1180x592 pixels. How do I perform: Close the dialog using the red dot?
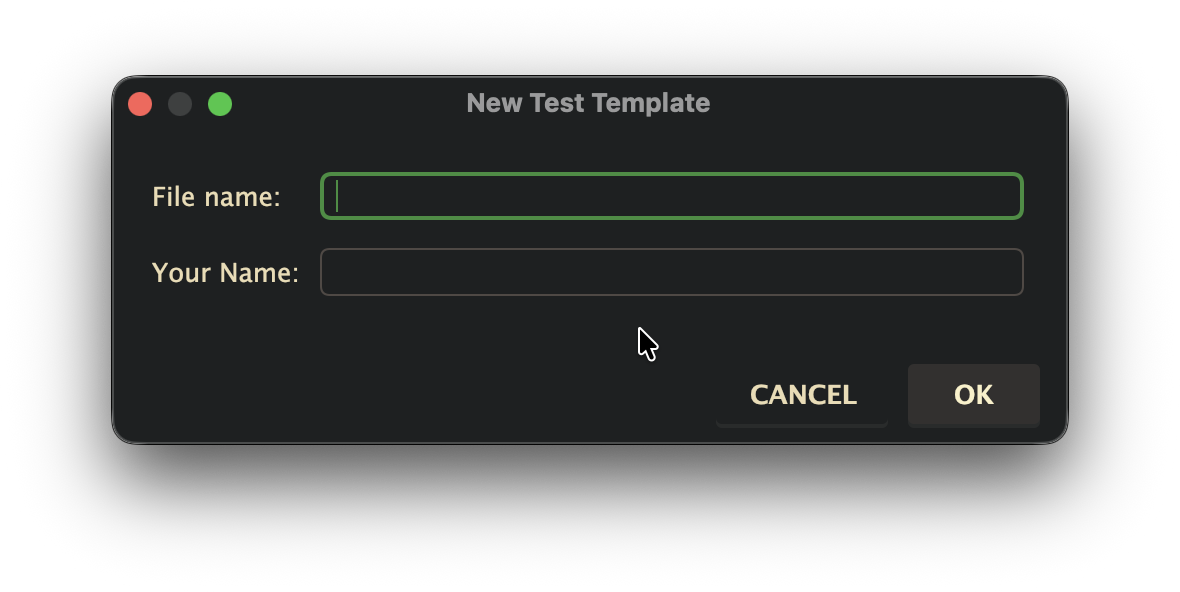[140, 104]
